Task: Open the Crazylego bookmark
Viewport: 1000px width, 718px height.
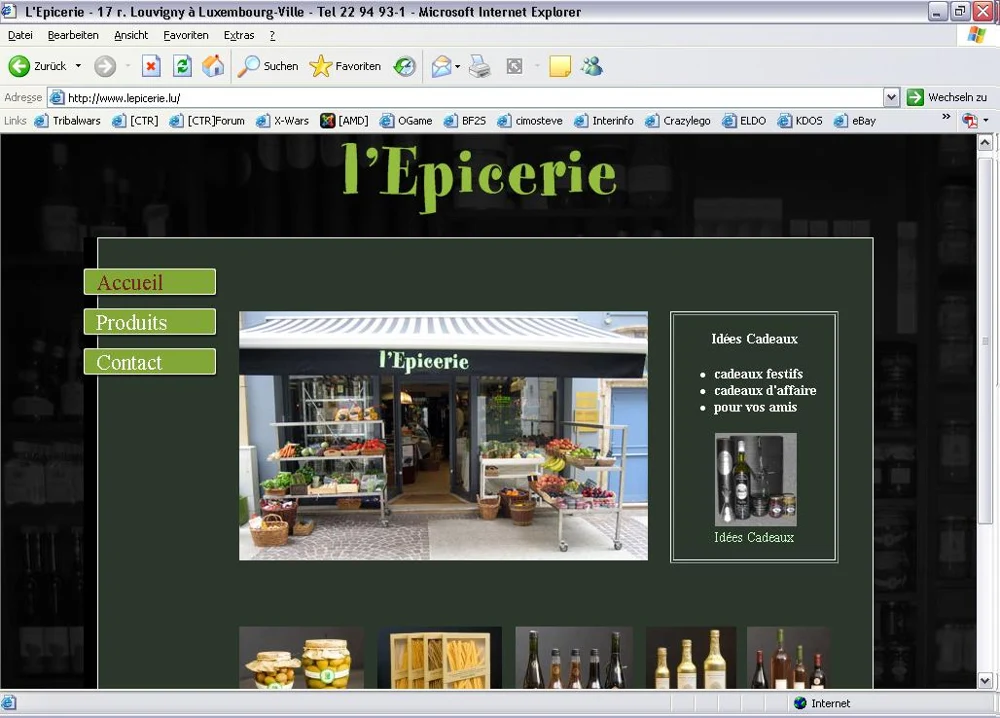Action: coord(678,121)
